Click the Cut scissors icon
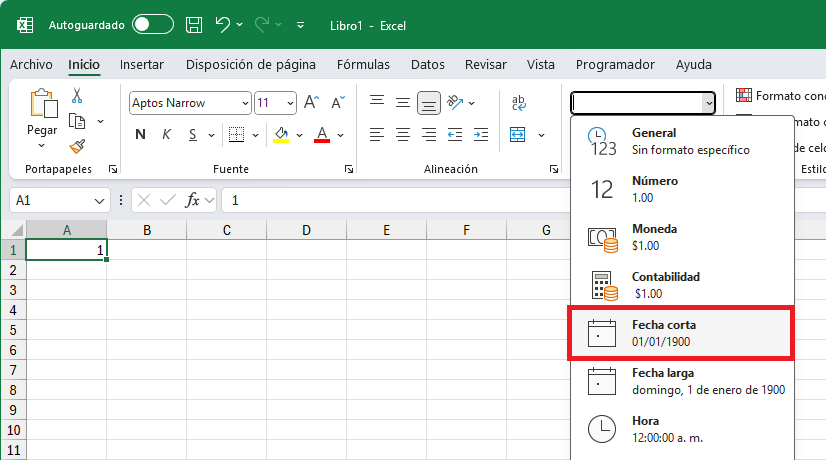The image size is (826, 460). pos(77,95)
